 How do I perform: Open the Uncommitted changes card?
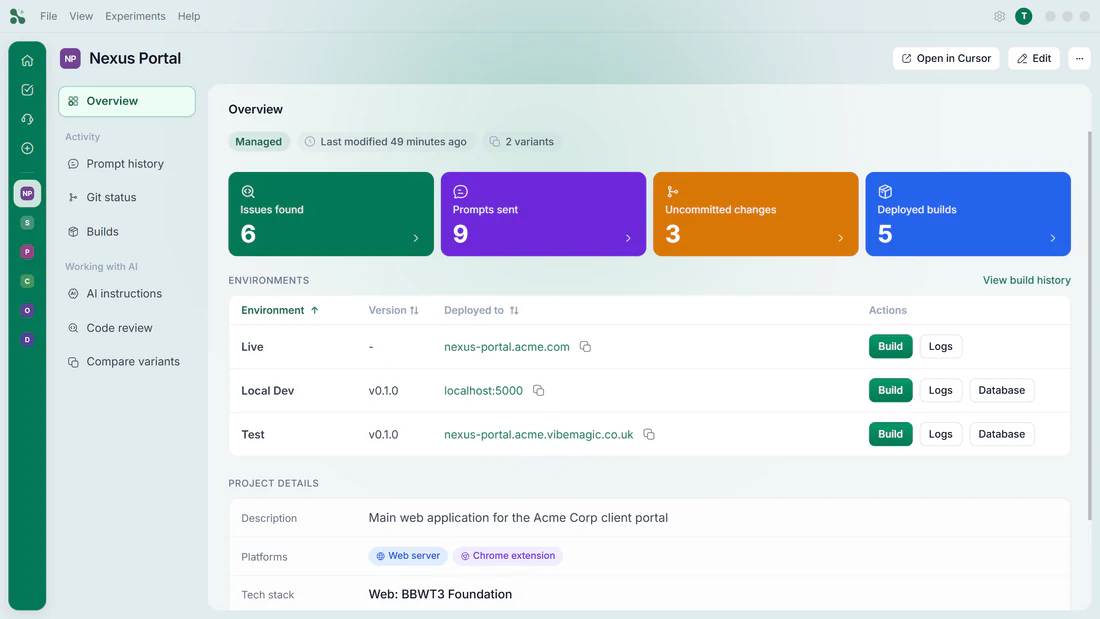click(x=756, y=214)
